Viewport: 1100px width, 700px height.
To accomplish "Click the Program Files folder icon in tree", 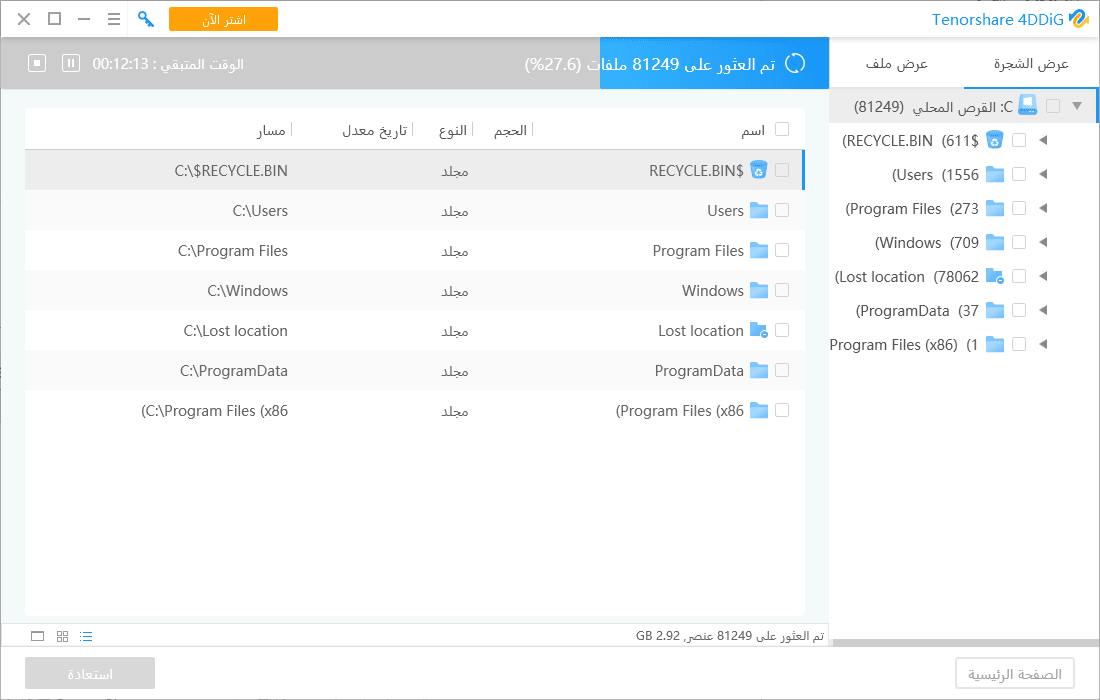I will tap(995, 208).
